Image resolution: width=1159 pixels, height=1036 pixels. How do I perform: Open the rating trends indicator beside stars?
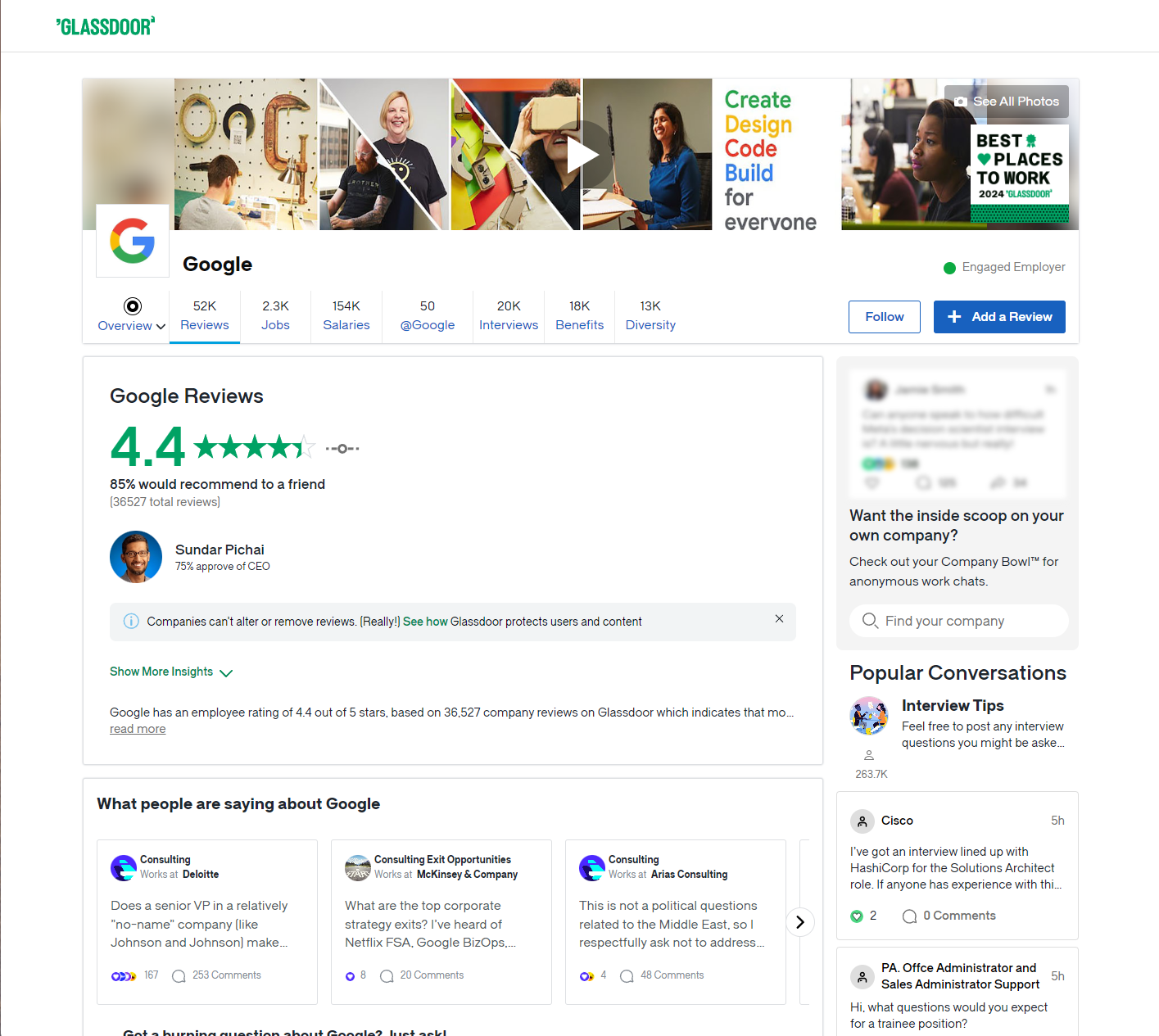(342, 448)
